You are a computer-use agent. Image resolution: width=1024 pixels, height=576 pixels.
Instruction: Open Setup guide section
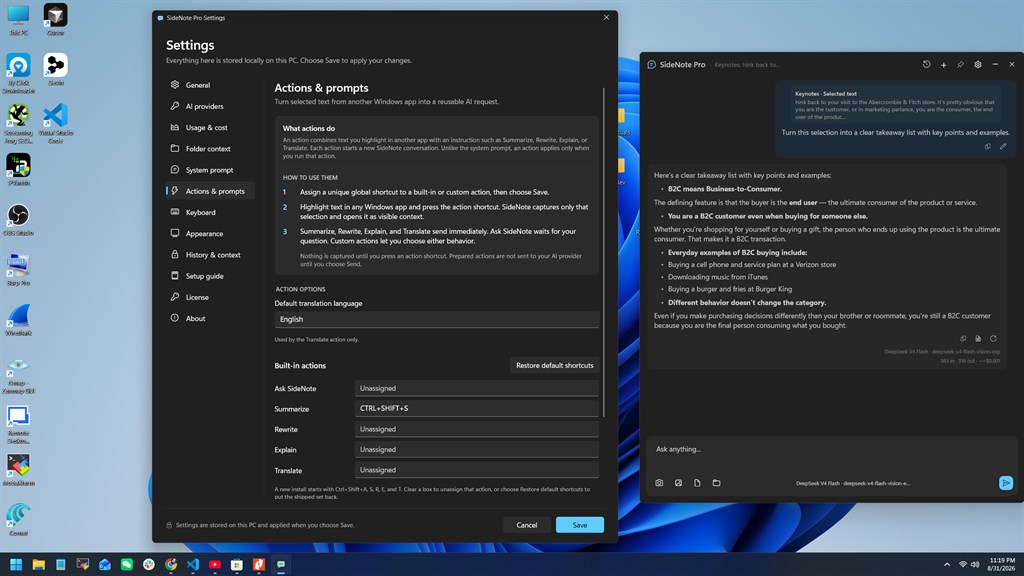(x=210, y=276)
